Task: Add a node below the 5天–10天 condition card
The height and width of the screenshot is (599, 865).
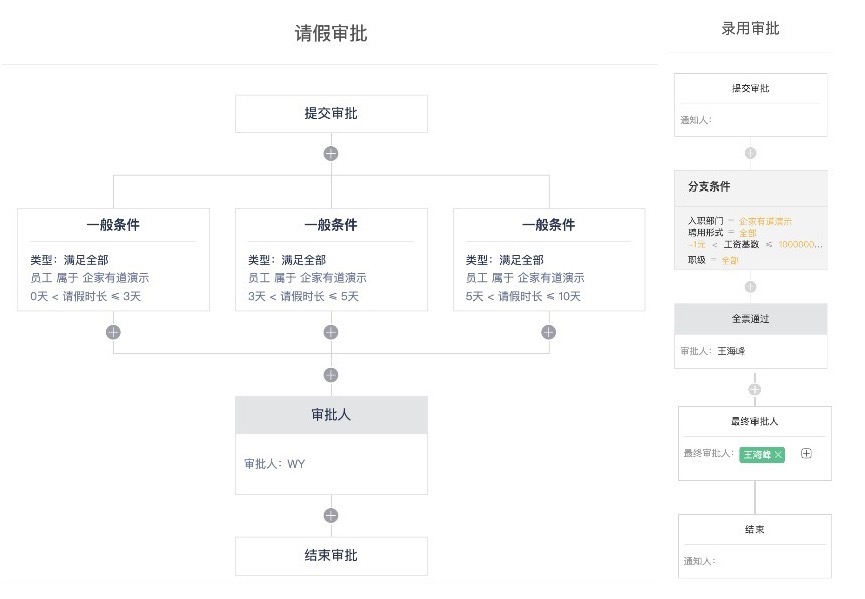Action: (x=548, y=332)
